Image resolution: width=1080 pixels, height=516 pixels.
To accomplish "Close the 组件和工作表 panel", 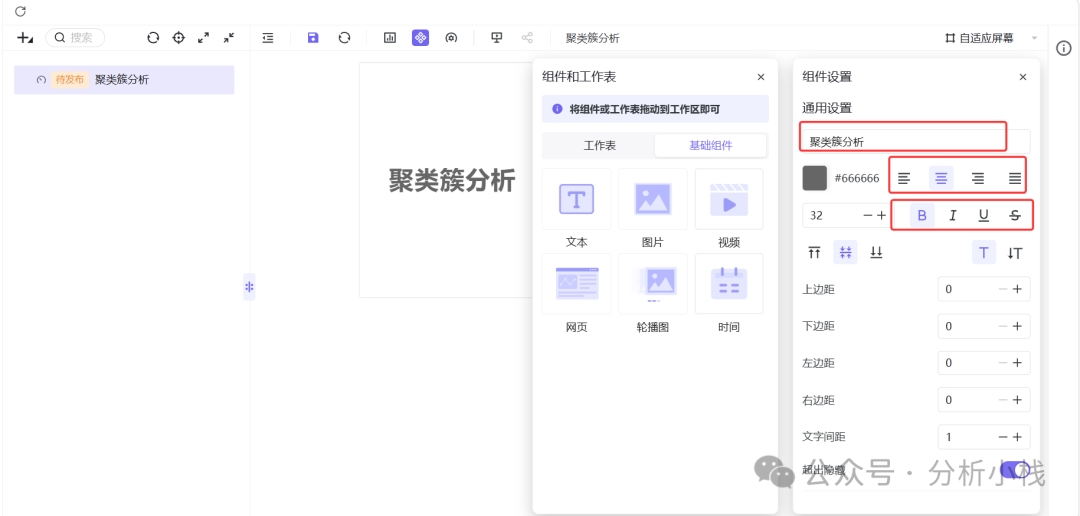I will click(x=761, y=77).
